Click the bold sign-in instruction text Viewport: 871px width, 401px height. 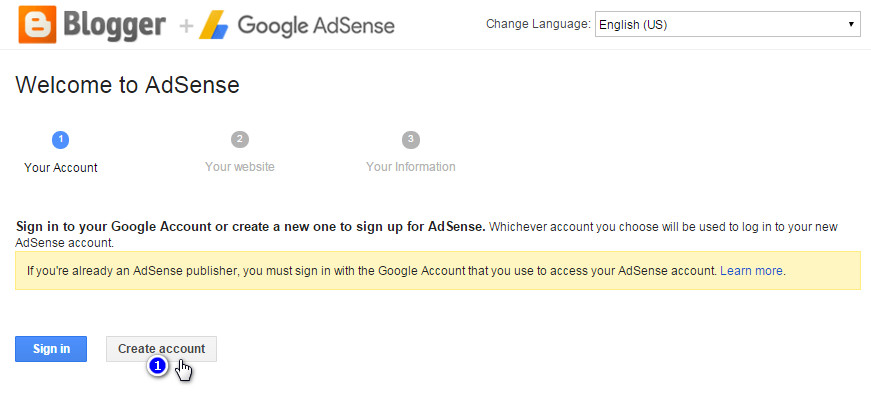[x=251, y=227]
